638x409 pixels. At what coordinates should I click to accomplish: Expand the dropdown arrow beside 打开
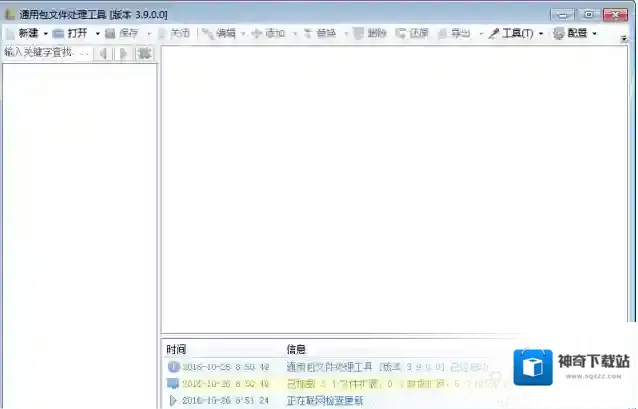tap(97, 33)
